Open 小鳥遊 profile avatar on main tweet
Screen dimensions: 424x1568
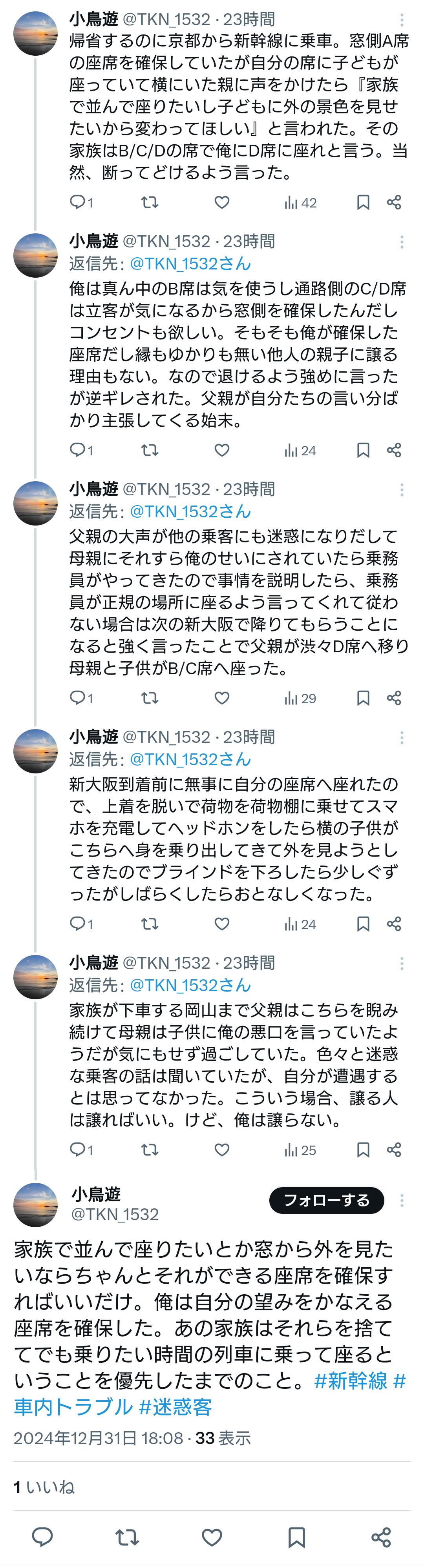[x=35, y=1204]
